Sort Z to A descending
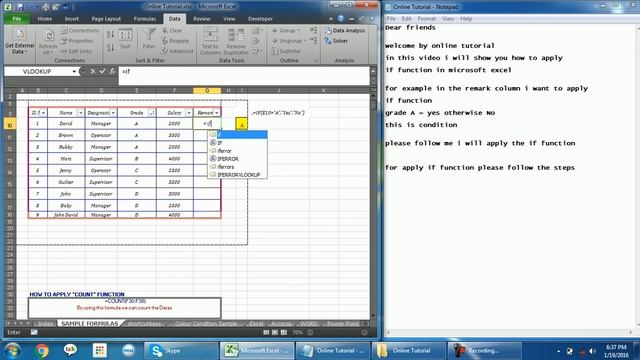Viewport: 640px width, 360px height. tap(110, 48)
